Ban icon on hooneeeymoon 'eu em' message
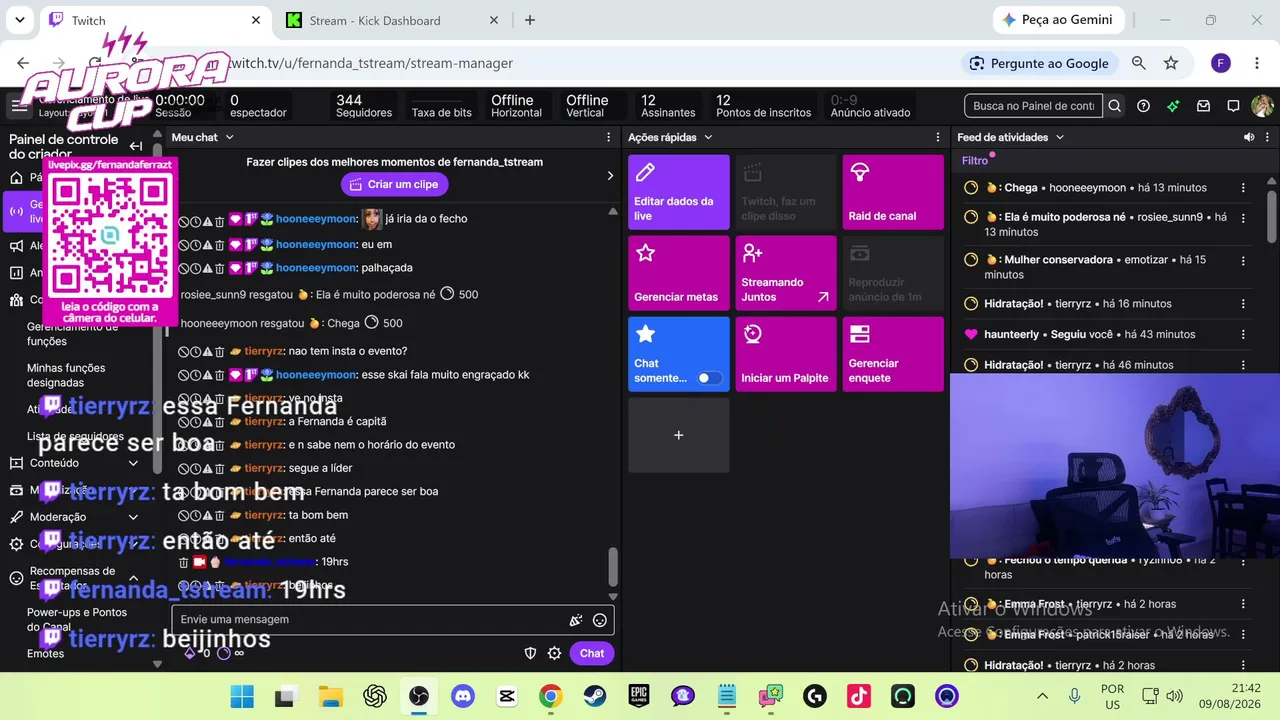Viewport: 1280px width, 720px height. [184, 245]
